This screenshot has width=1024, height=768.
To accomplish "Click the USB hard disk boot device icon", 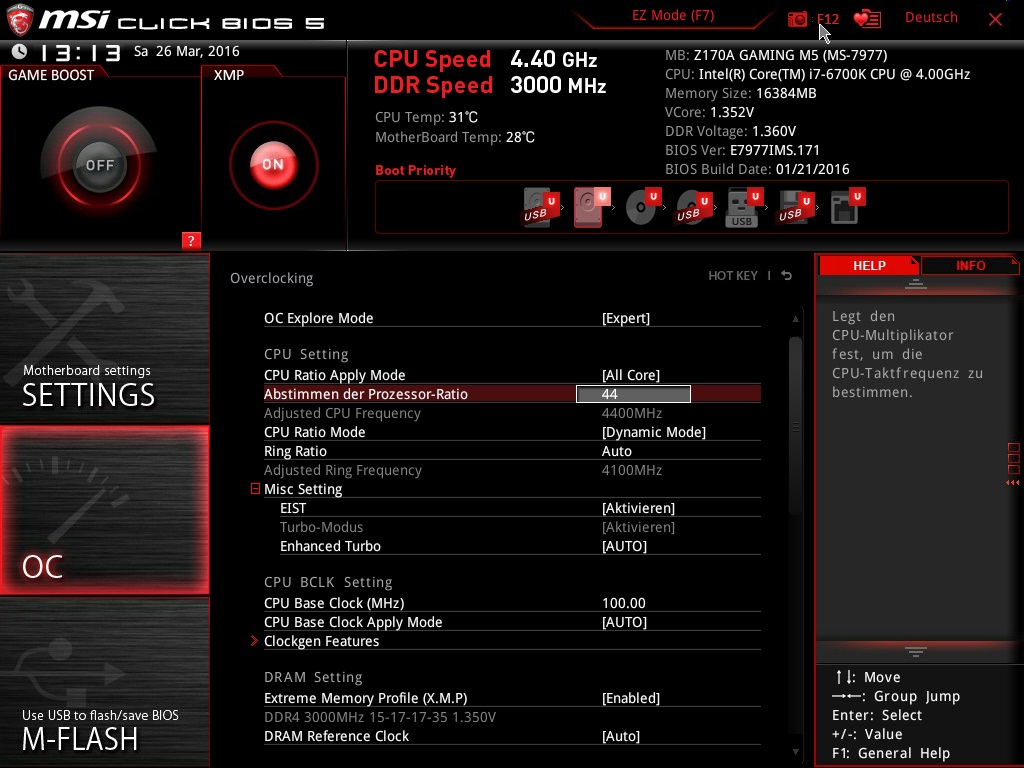I will click(541, 206).
